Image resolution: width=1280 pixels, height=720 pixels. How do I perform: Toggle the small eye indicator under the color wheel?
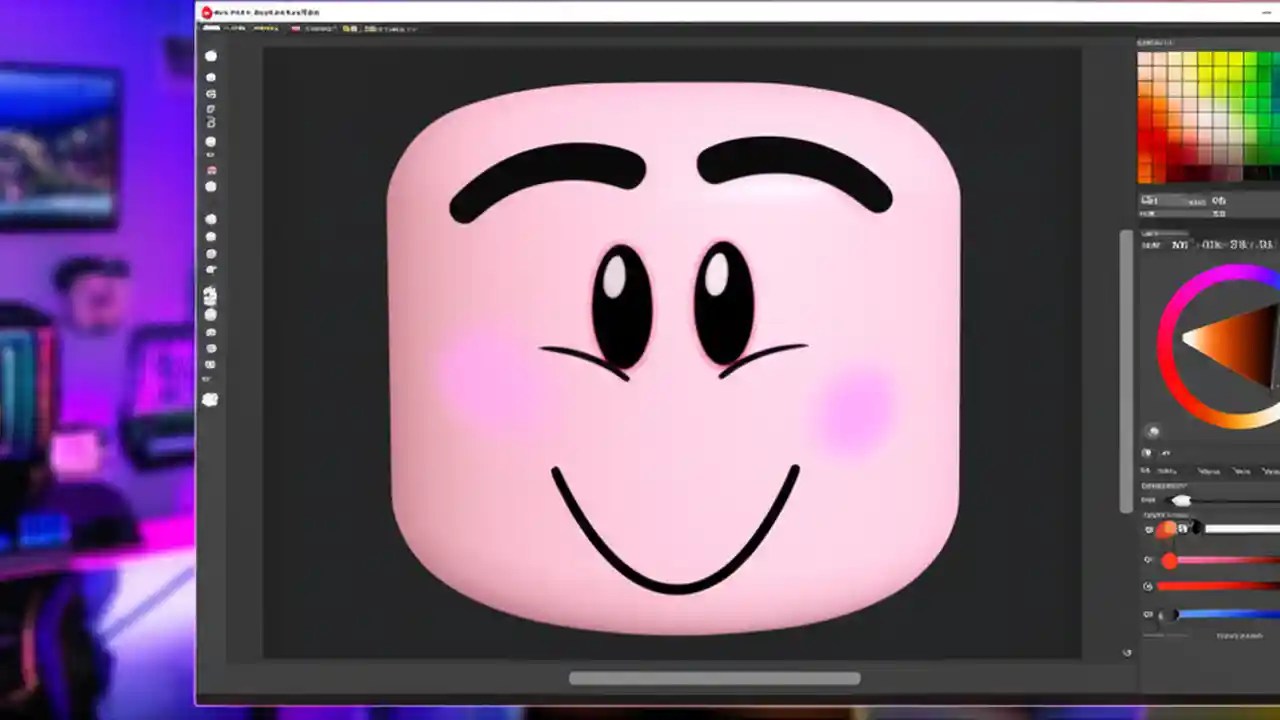pyautogui.click(x=1153, y=431)
